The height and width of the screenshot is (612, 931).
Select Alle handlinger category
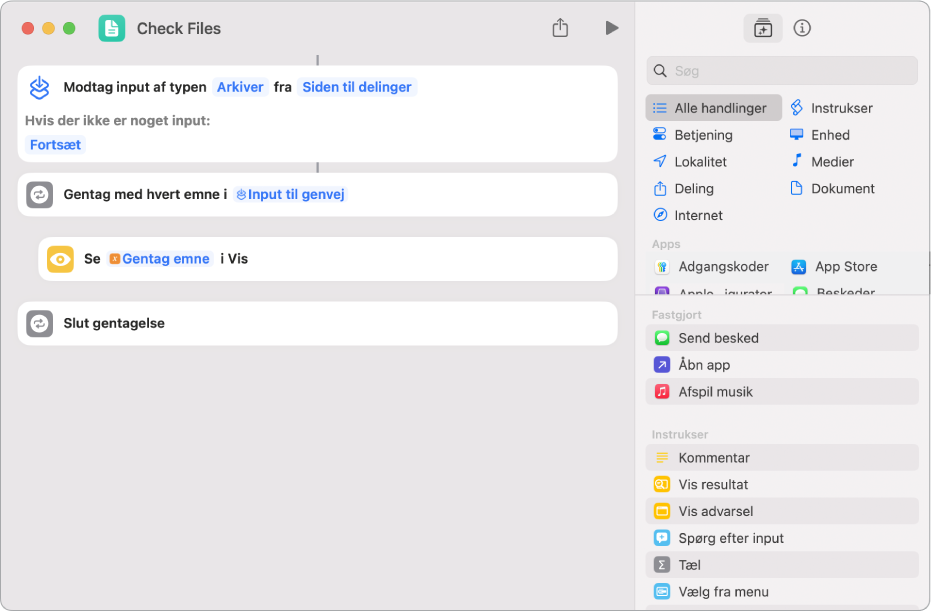(x=714, y=108)
